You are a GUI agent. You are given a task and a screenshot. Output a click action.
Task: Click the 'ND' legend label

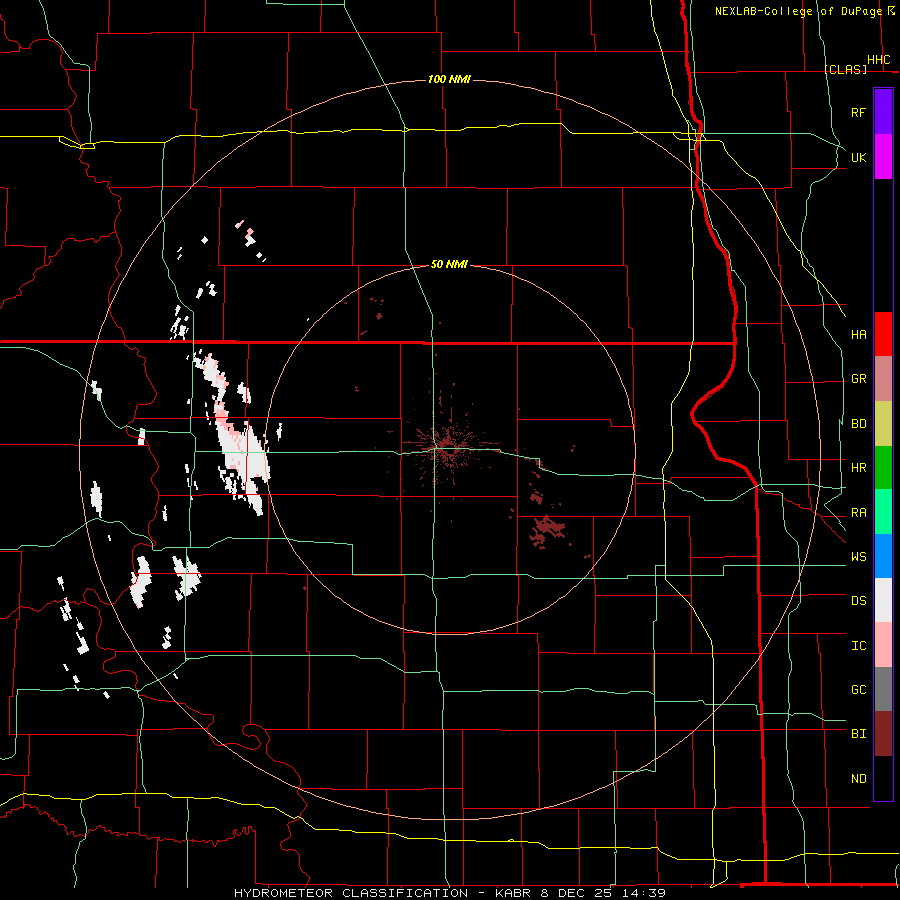[859, 779]
